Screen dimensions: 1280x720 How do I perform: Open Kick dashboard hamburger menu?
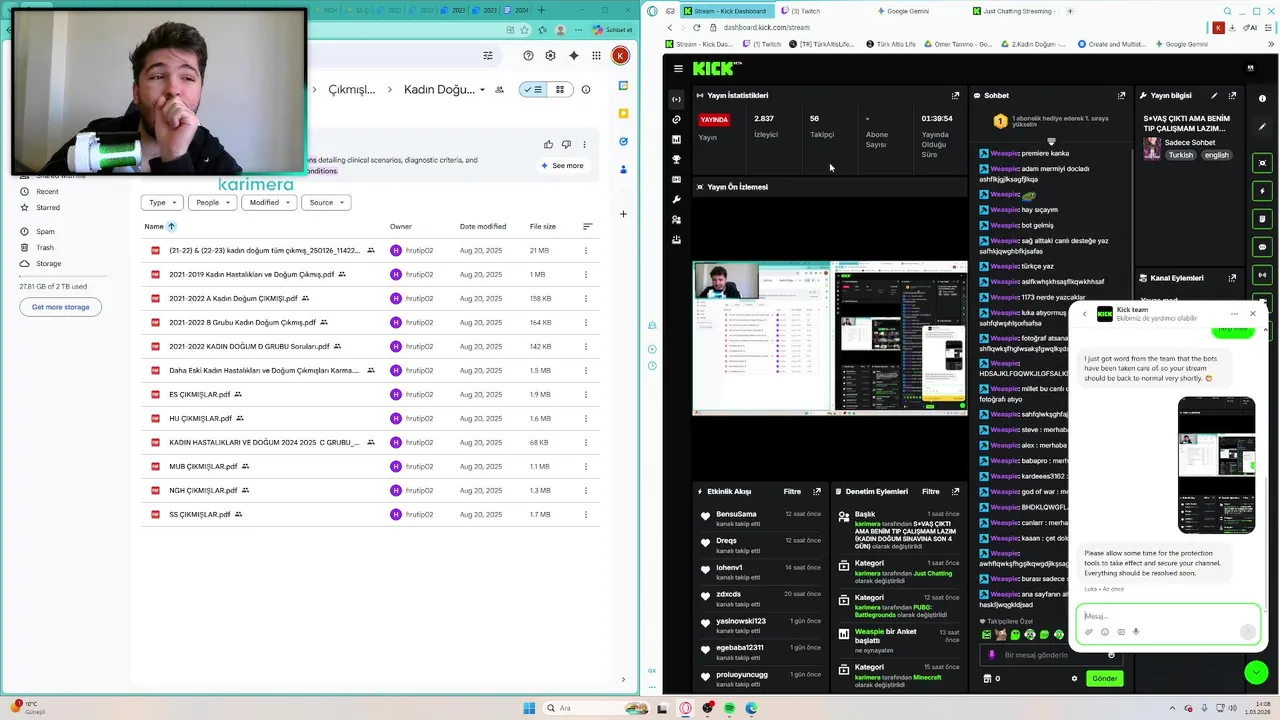coord(678,68)
